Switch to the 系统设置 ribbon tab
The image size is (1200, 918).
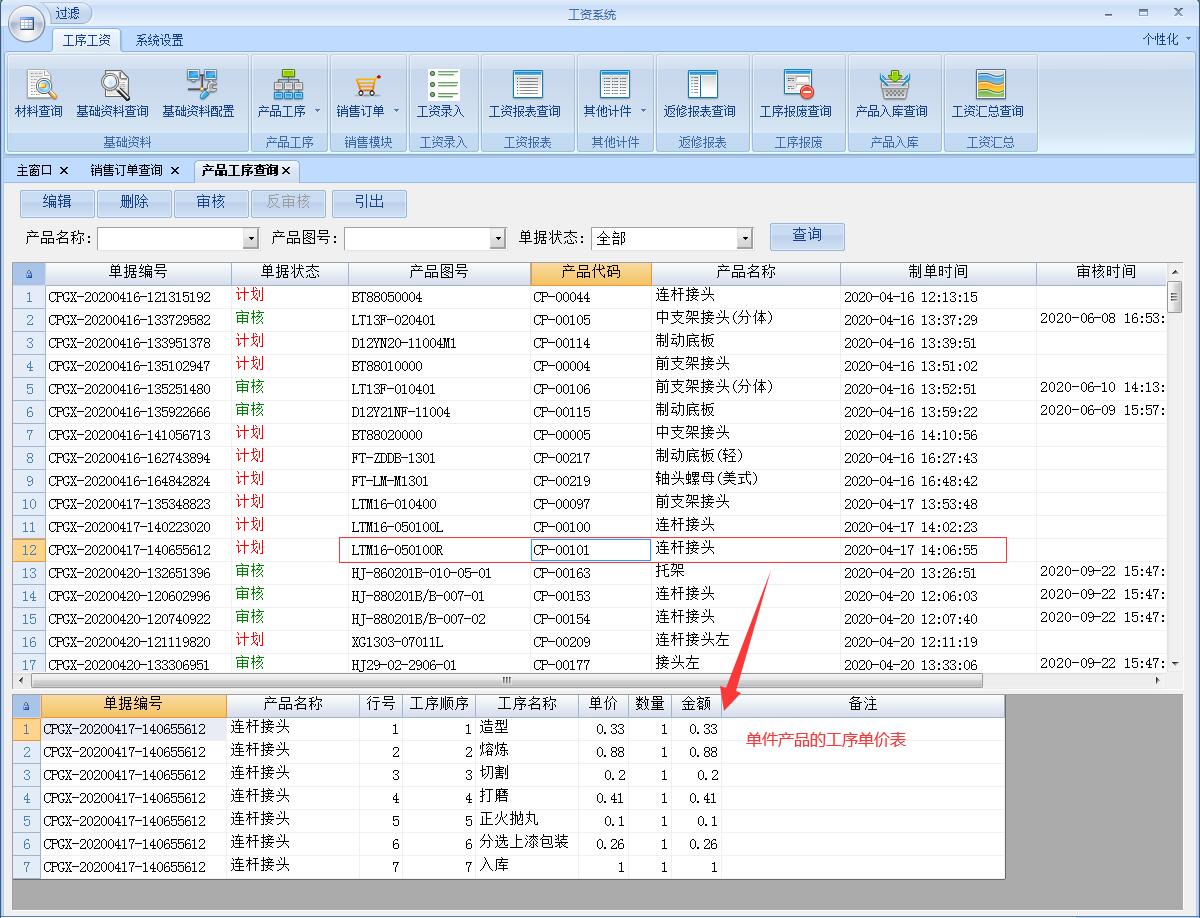tap(160, 40)
